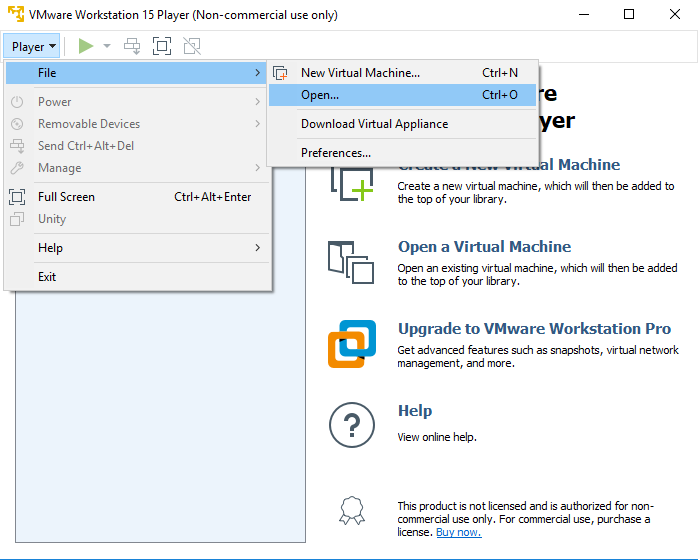Viewport: 698px width, 560px height.
Task: Expand the Power submenu chevron
Action: 257,102
